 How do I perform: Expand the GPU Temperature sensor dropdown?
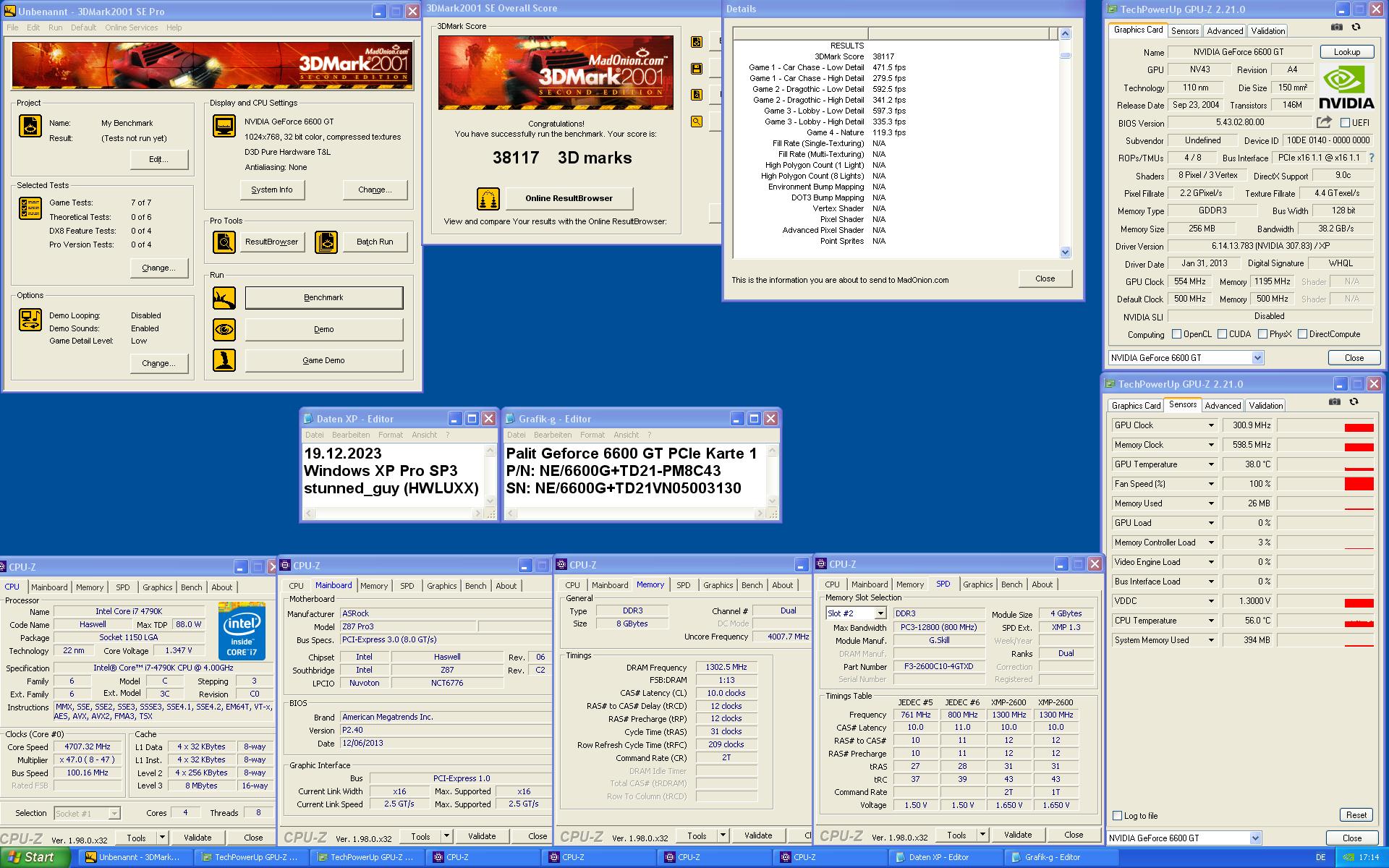point(1211,464)
